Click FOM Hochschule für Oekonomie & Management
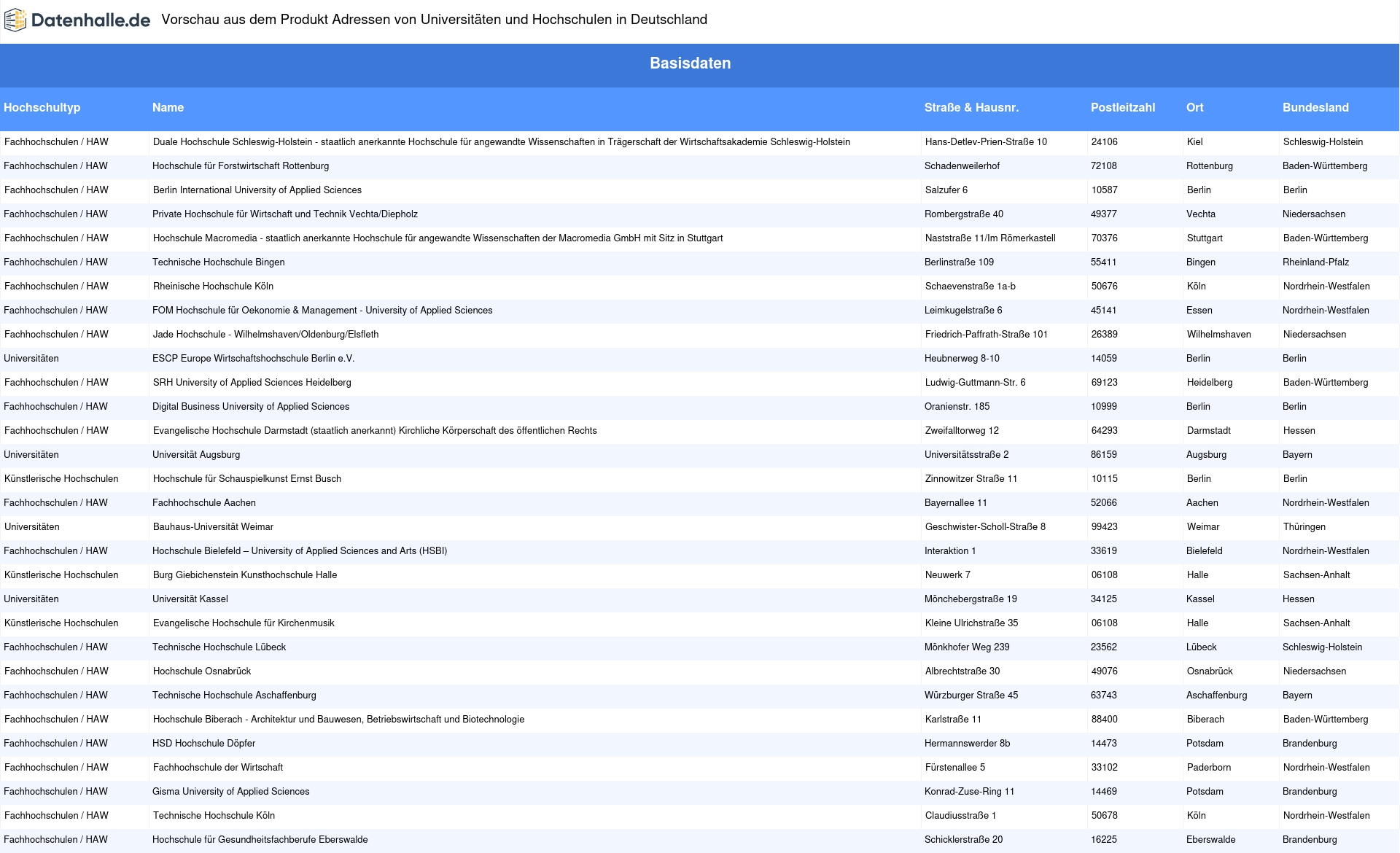This screenshot has width=1400, height=853. 322,311
